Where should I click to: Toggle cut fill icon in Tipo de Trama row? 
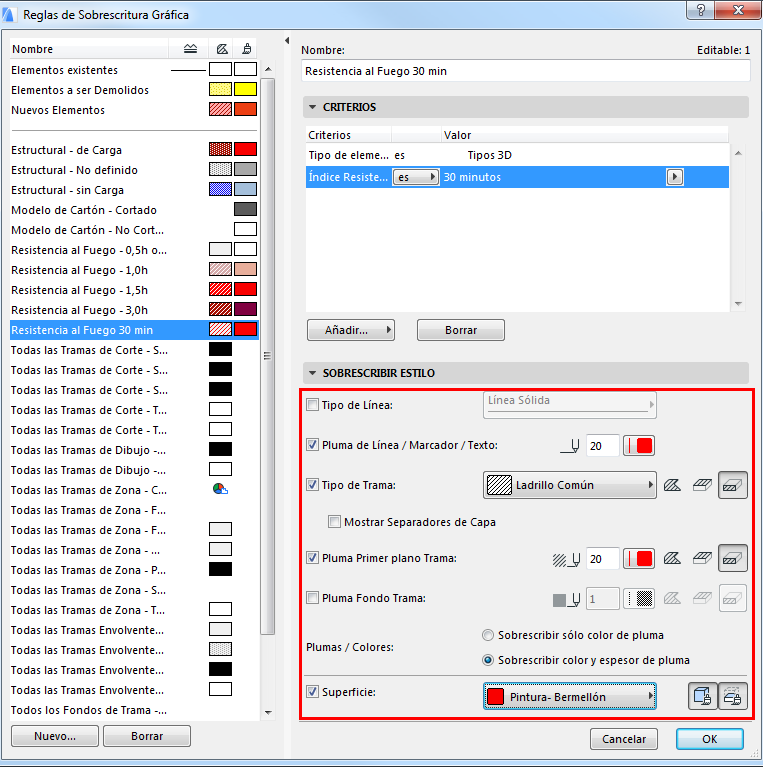coord(732,485)
